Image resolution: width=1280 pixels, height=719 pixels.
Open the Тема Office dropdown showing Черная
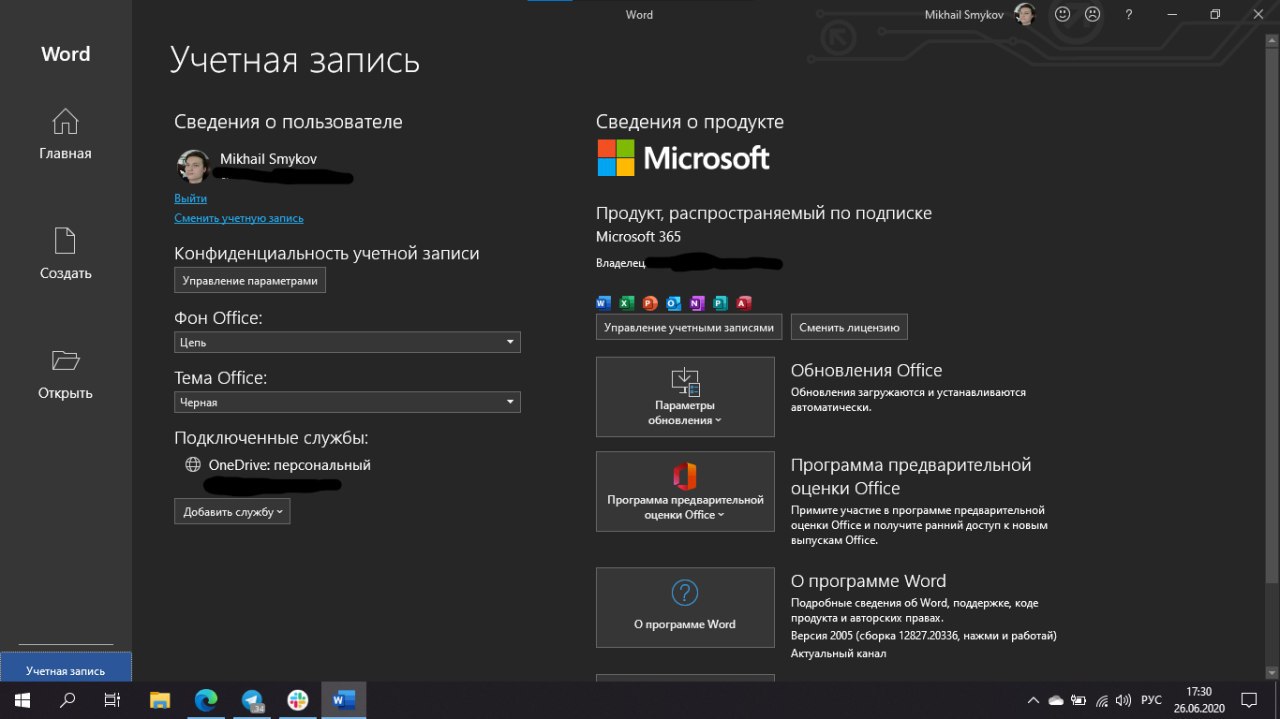(347, 402)
